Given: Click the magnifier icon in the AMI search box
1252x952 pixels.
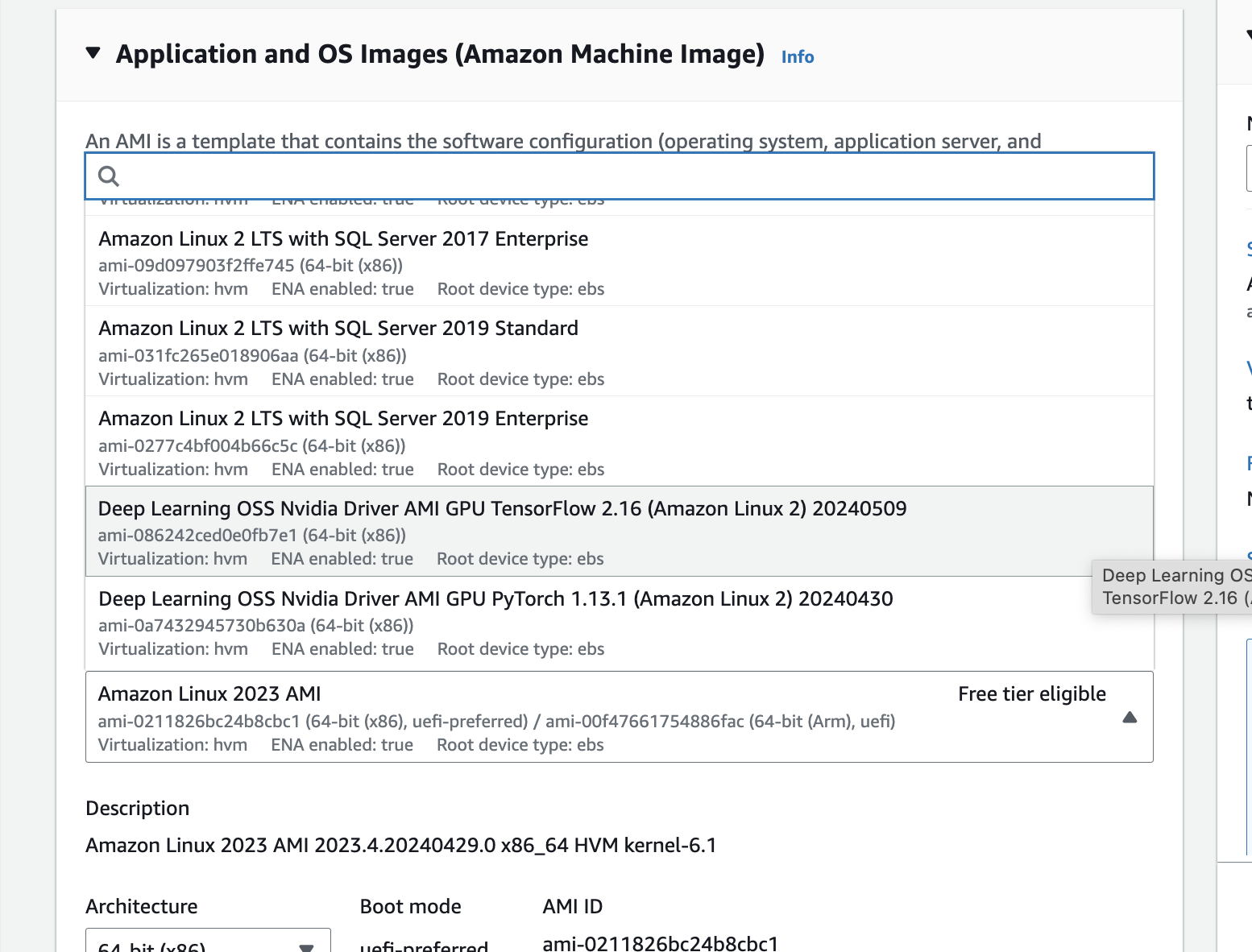Looking at the screenshot, I should pyautogui.click(x=109, y=176).
